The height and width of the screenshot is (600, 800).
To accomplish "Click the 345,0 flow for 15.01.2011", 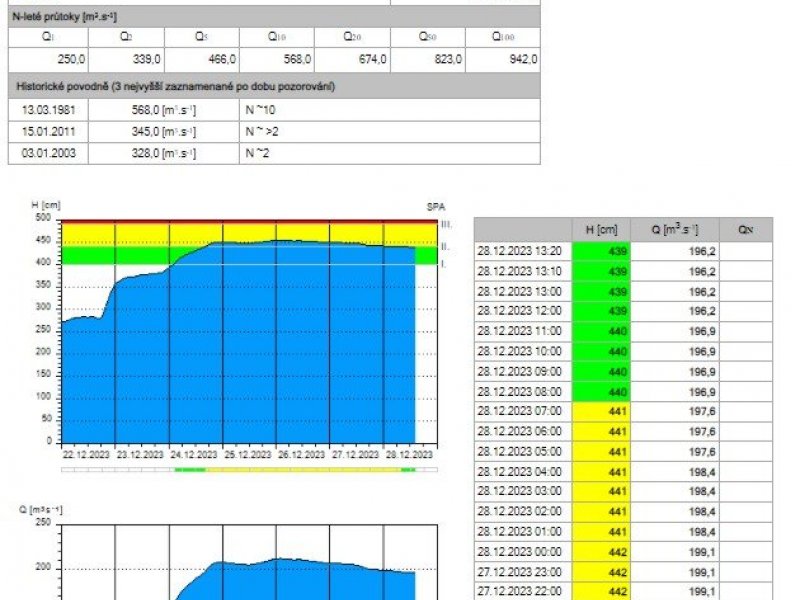I will coord(167,131).
